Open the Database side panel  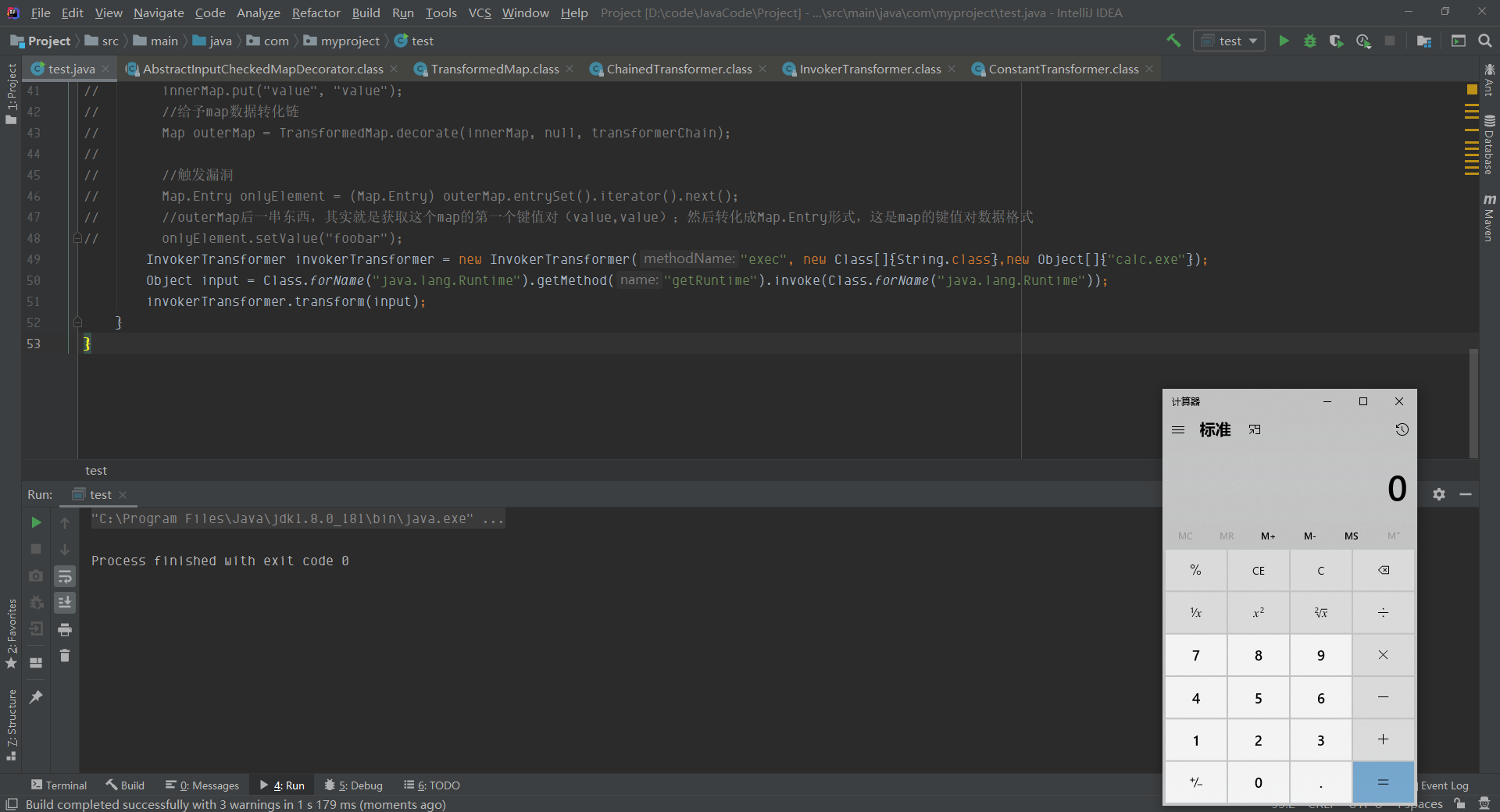click(x=1489, y=144)
